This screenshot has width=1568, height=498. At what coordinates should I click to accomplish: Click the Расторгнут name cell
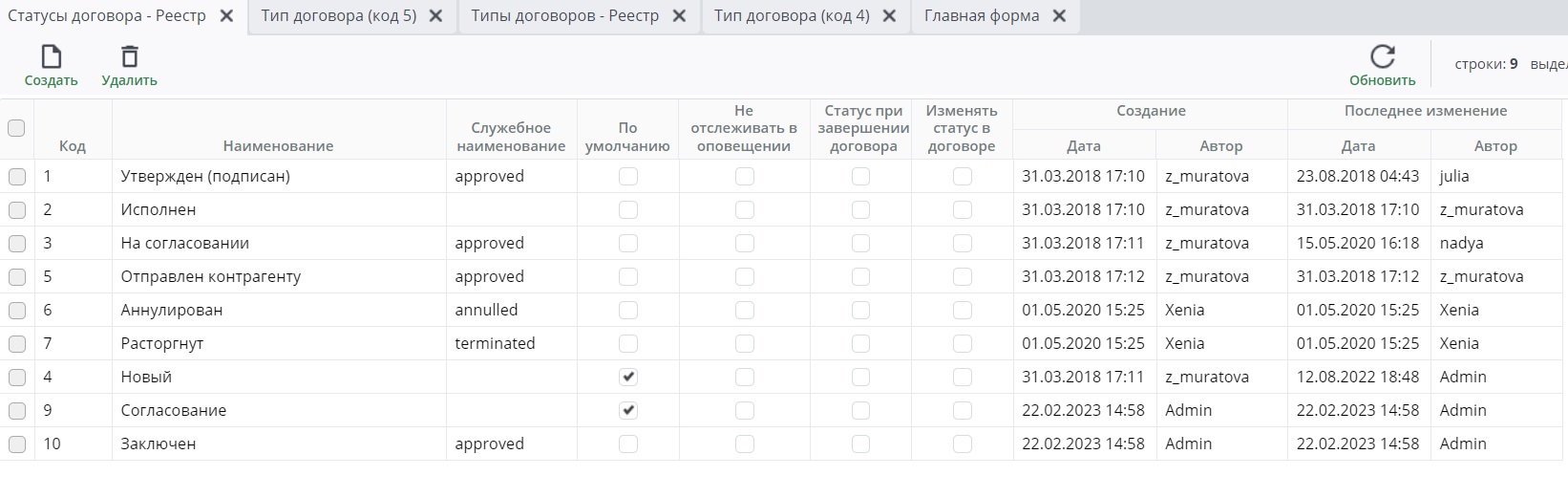[162, 343]
